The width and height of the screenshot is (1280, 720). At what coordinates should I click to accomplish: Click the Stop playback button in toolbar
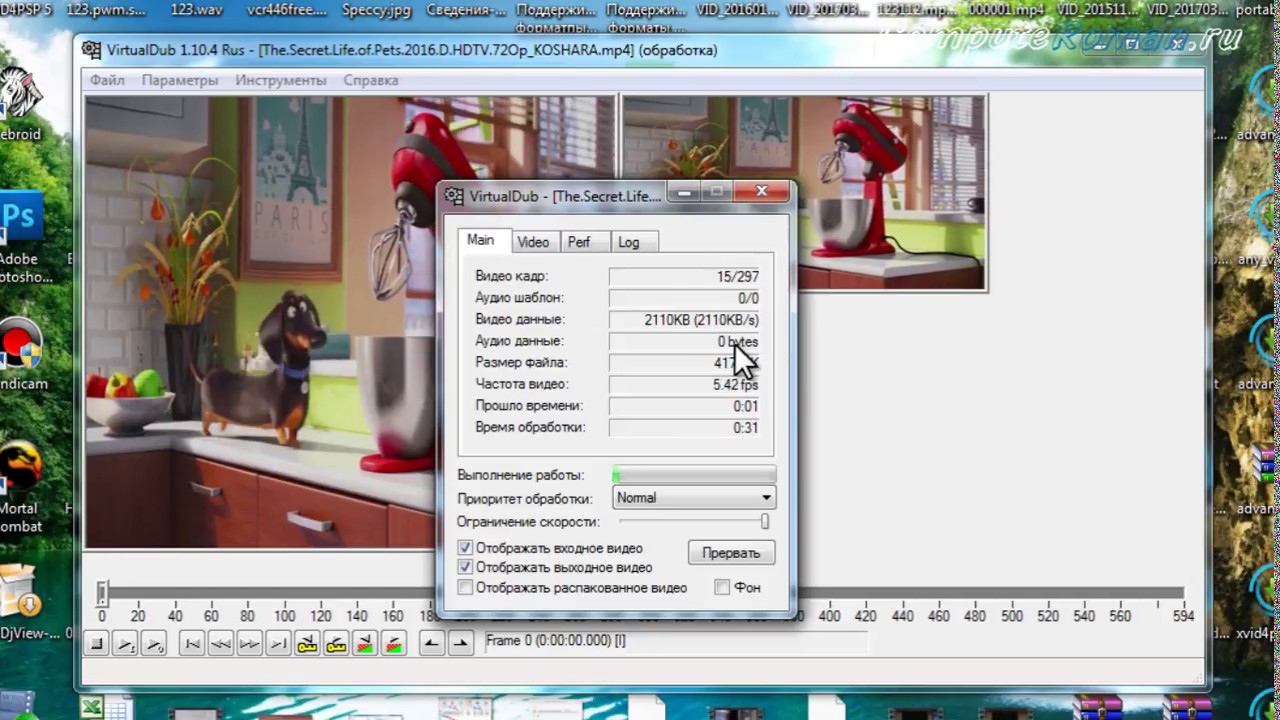(97, 644)
